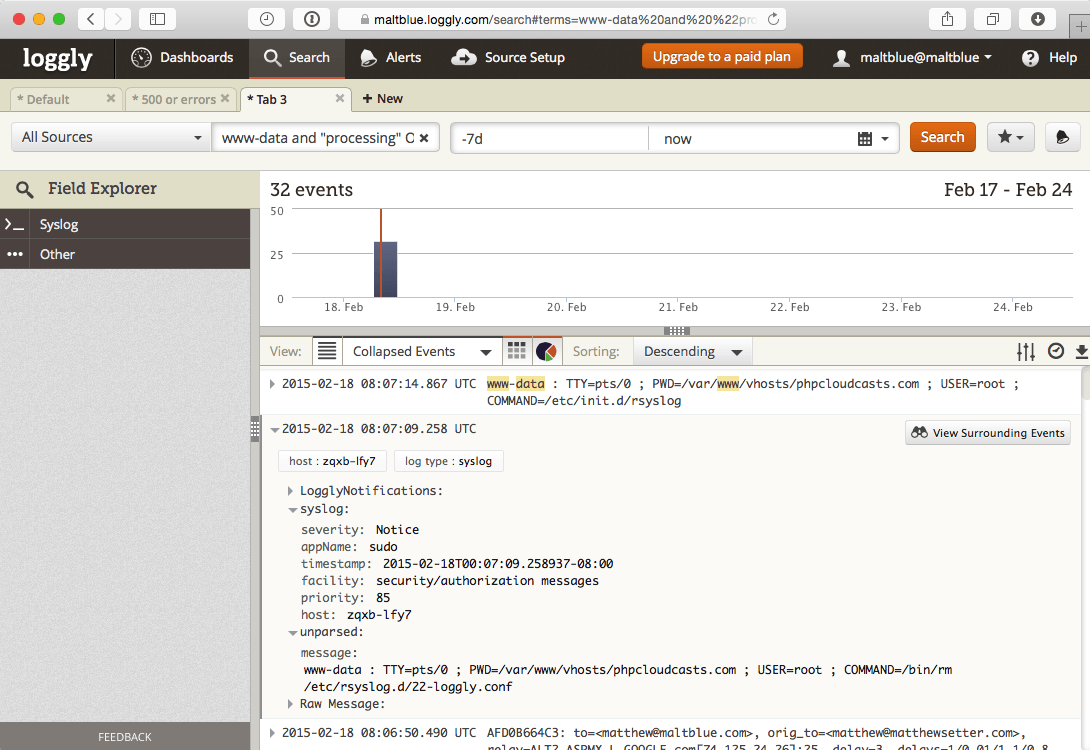Viewport: 1090px width, 750px height.
Task: Open Safari history clock button
Action: click(x=266, y=19)
